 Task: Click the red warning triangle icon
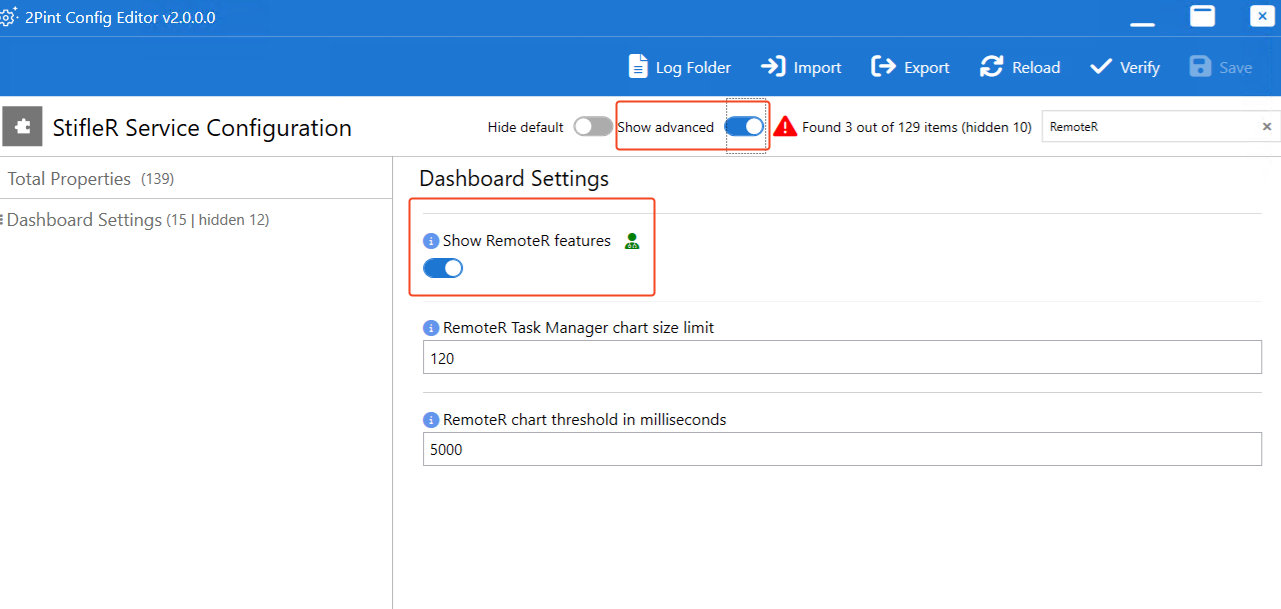(x=785, y=127)
